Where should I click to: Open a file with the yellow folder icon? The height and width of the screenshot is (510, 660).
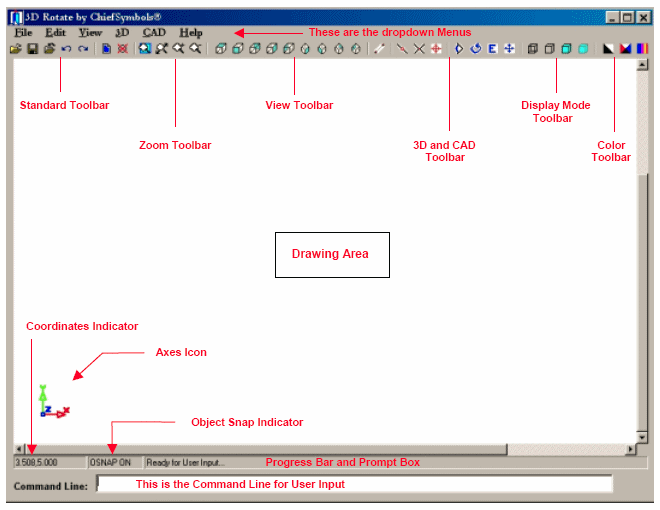tap(16, 49)
